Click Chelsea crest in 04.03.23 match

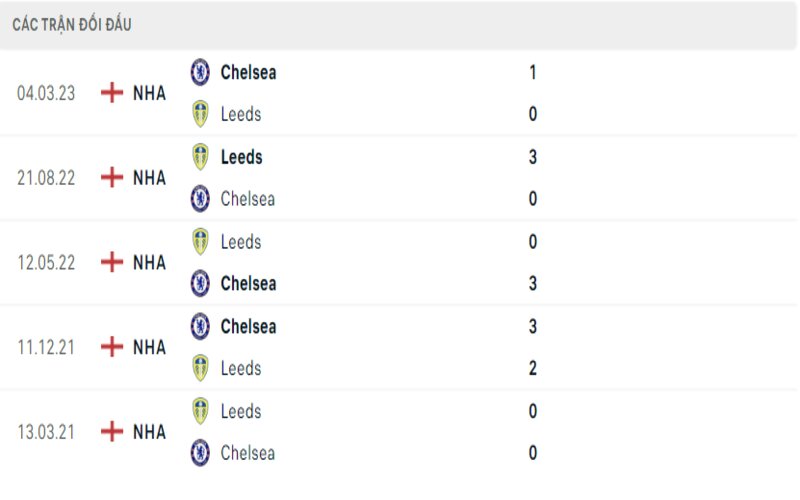[x=200, y=72]
